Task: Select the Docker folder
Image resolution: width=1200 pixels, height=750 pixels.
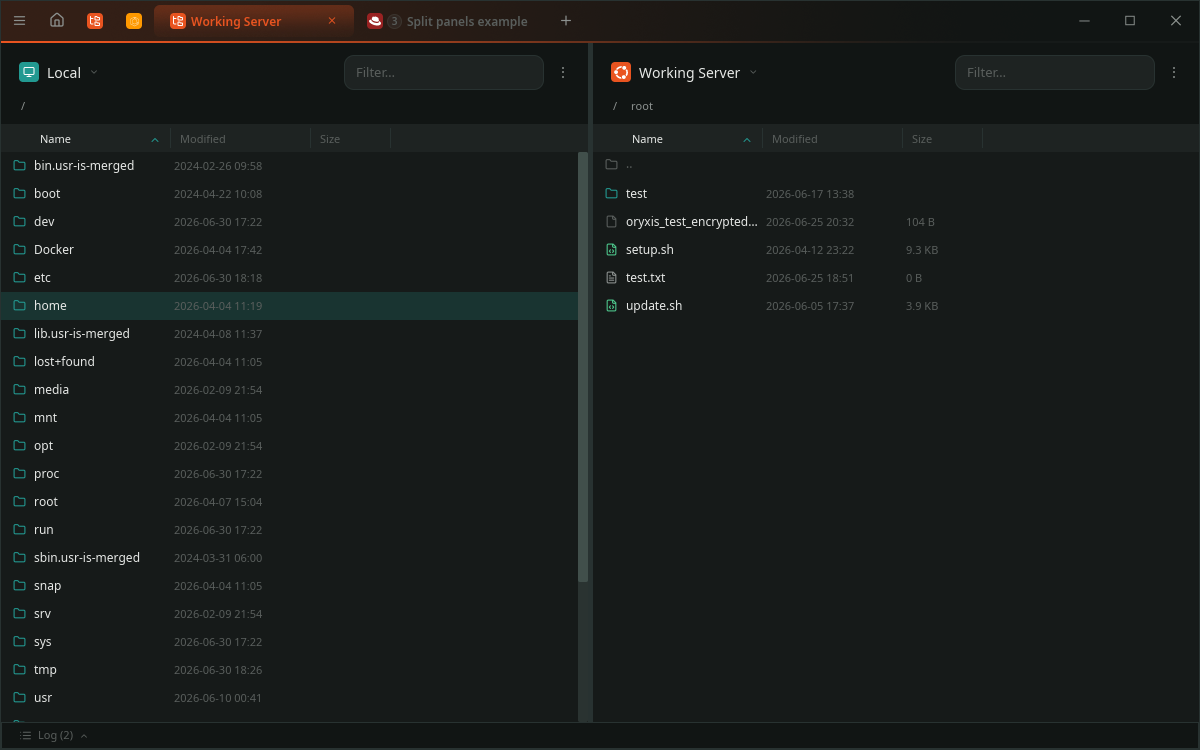Action: pyautogui.click(x=289, y=250)
